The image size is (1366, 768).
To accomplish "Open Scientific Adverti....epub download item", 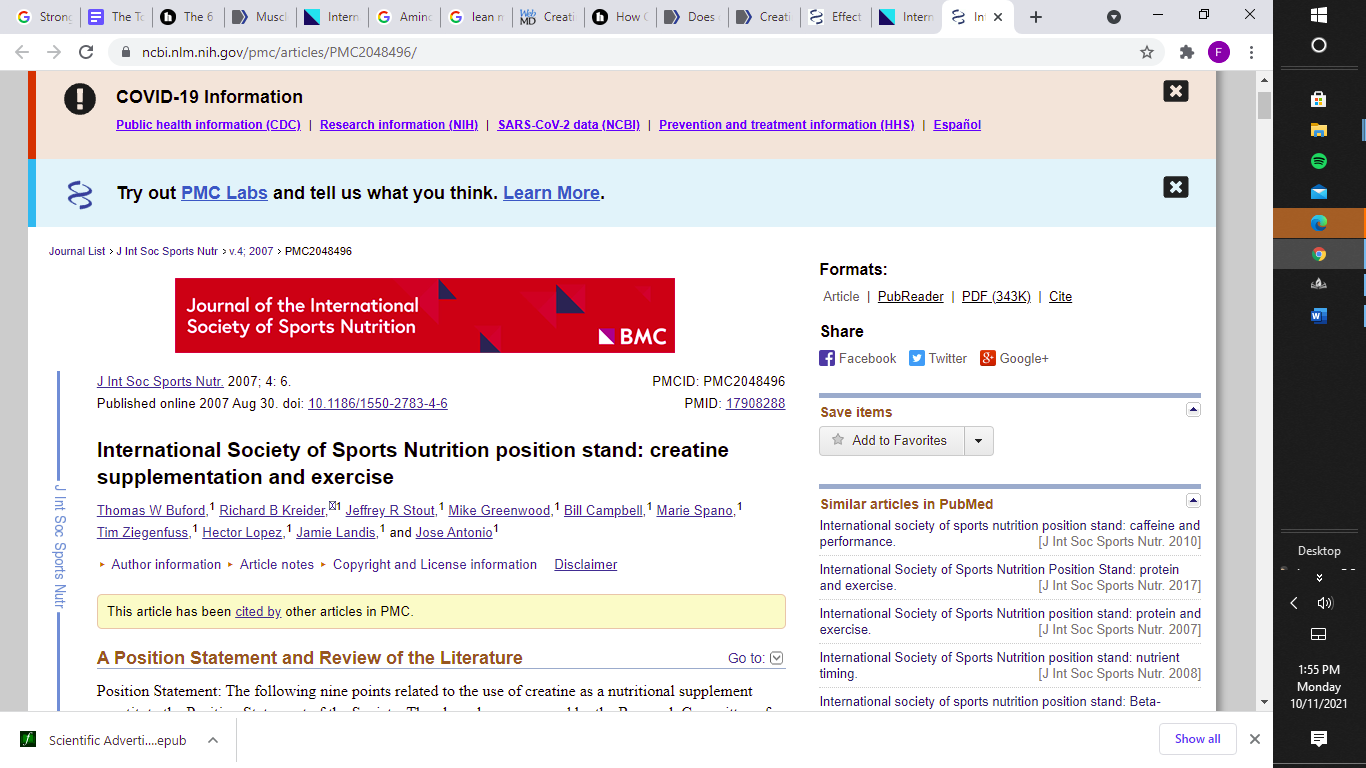I will click(103, 740).
